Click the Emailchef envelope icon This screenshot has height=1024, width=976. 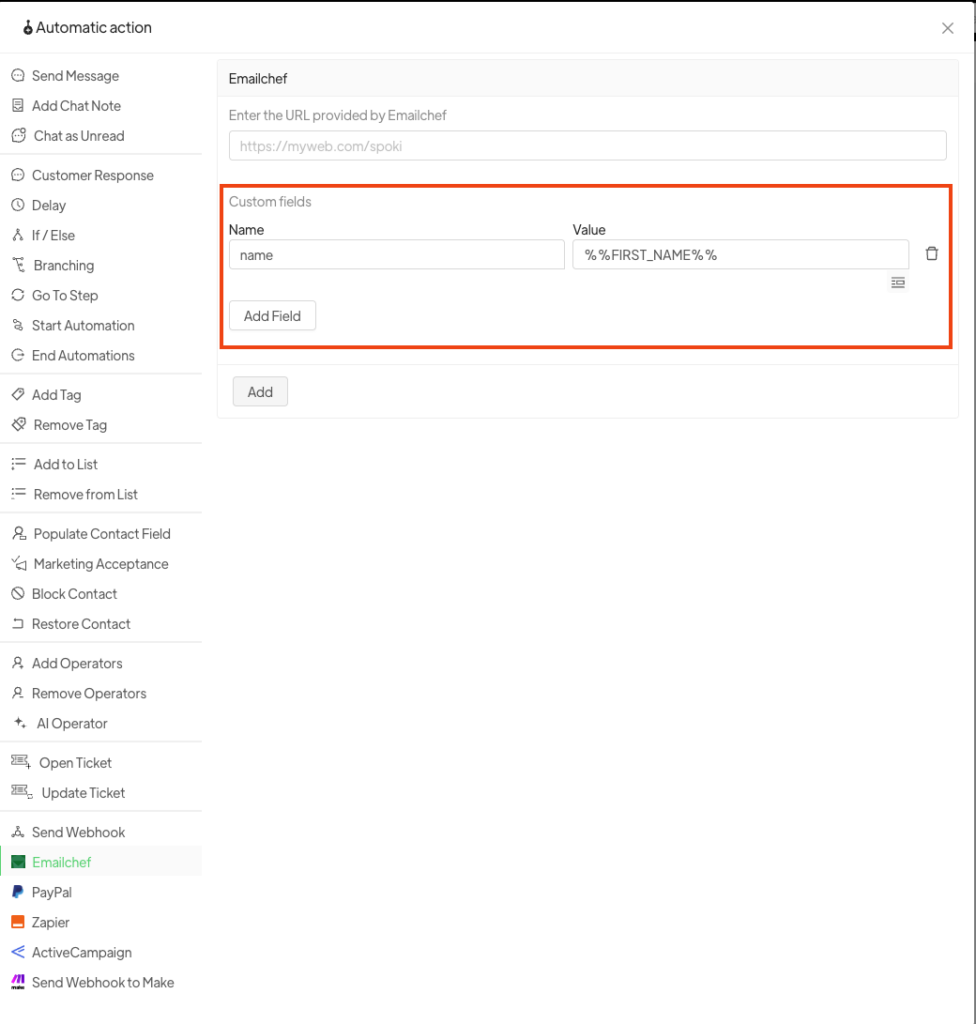point(18,862)
